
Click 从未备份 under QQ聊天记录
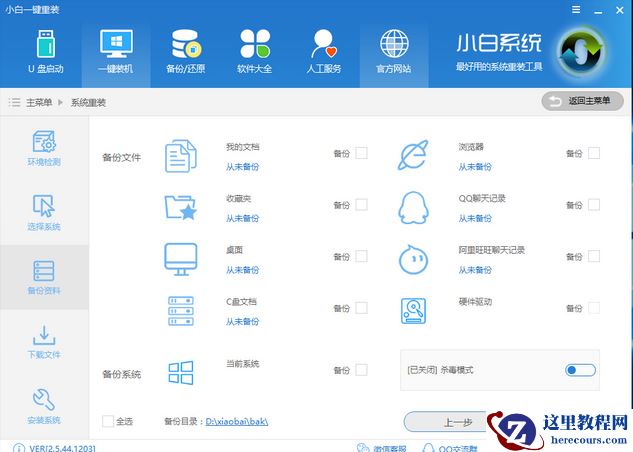tap(475, 218)
